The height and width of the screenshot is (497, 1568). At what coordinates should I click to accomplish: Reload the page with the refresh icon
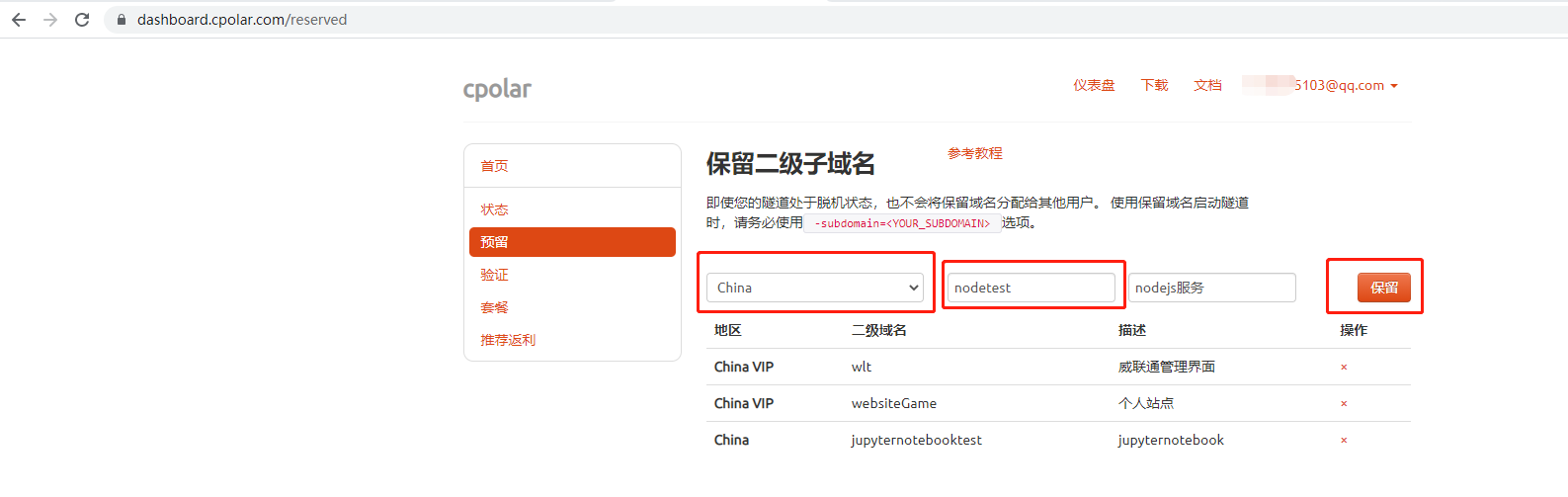pos(82,20)
